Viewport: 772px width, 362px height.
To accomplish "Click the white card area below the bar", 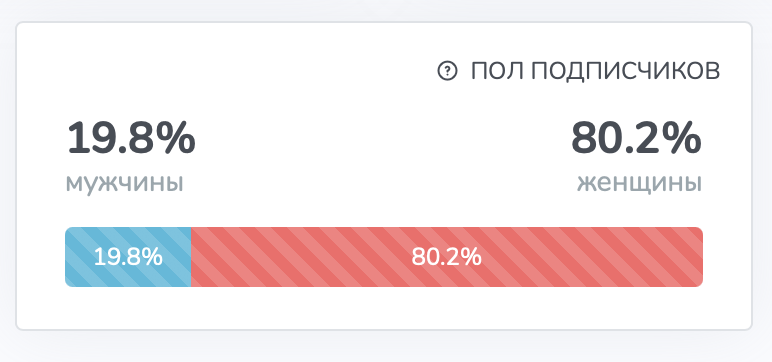I will click(x=384, y=308).
